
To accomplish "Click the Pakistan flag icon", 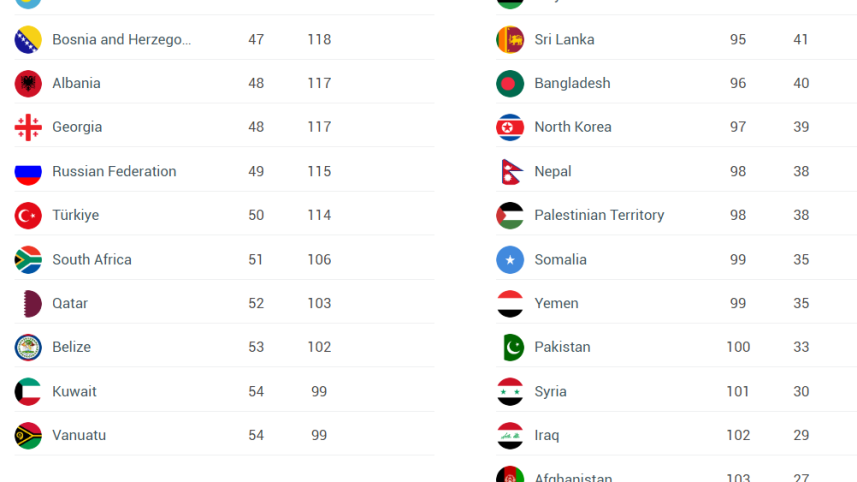I will (510, 348).
